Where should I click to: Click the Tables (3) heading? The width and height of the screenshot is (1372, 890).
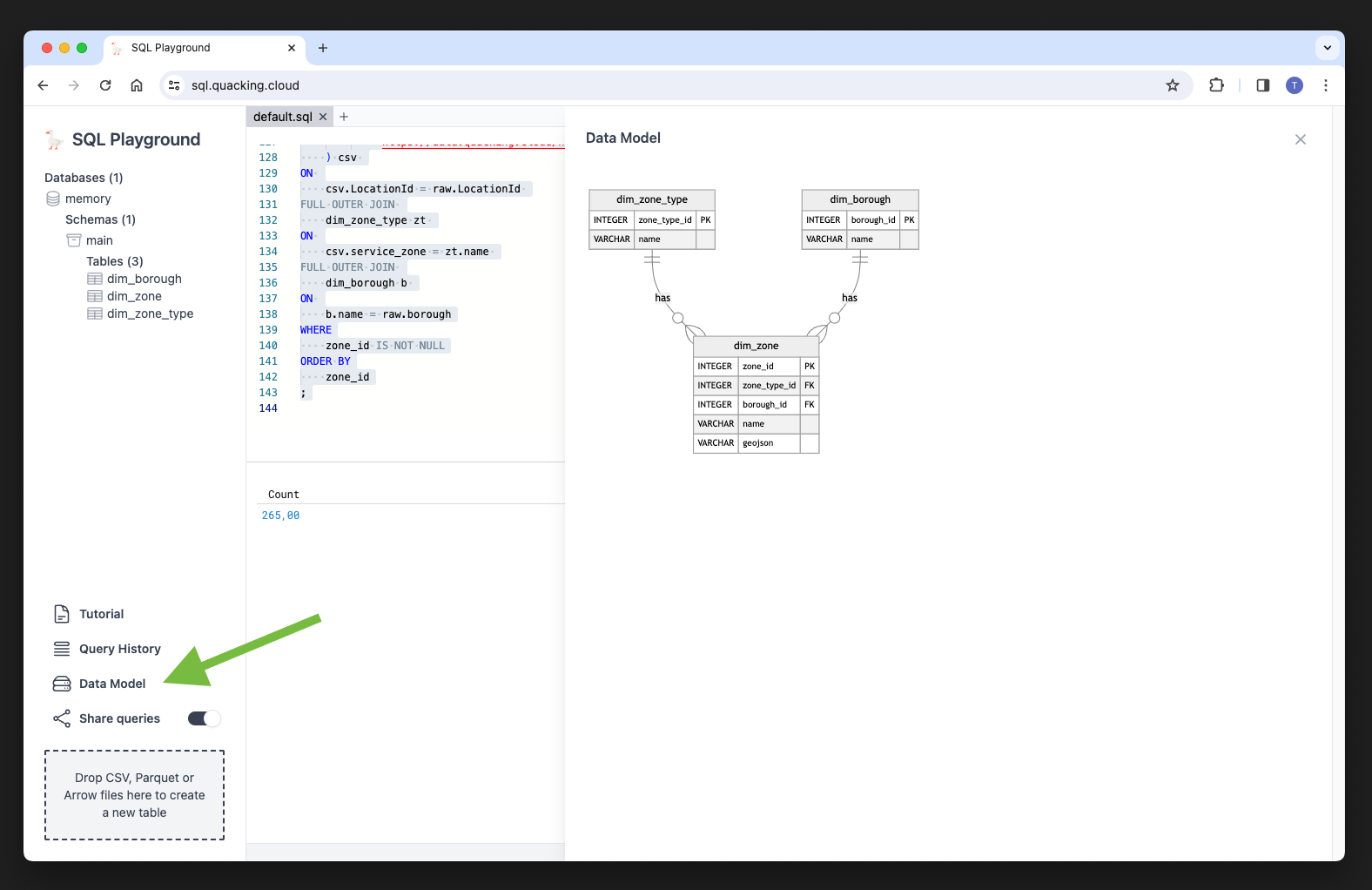[x=115, y=261]
